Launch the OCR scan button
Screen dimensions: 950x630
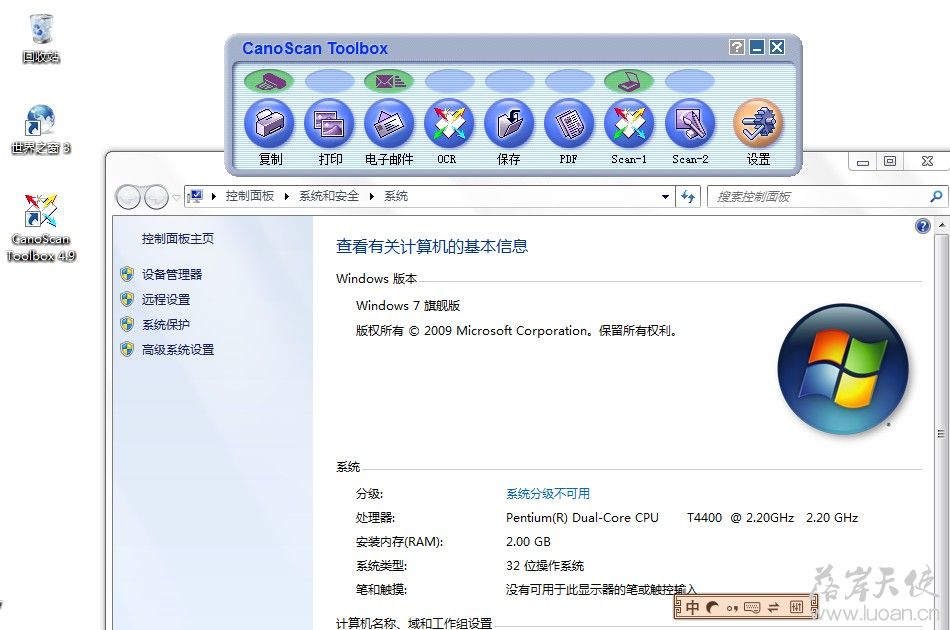pyautogui.click(x=449, y=124)
